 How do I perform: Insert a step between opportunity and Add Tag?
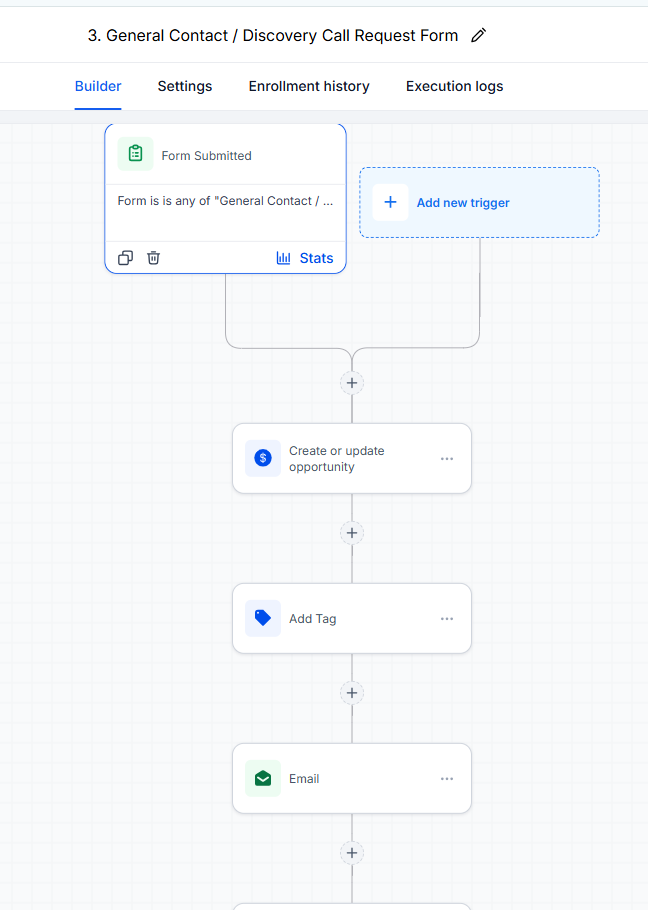[352, 533]
